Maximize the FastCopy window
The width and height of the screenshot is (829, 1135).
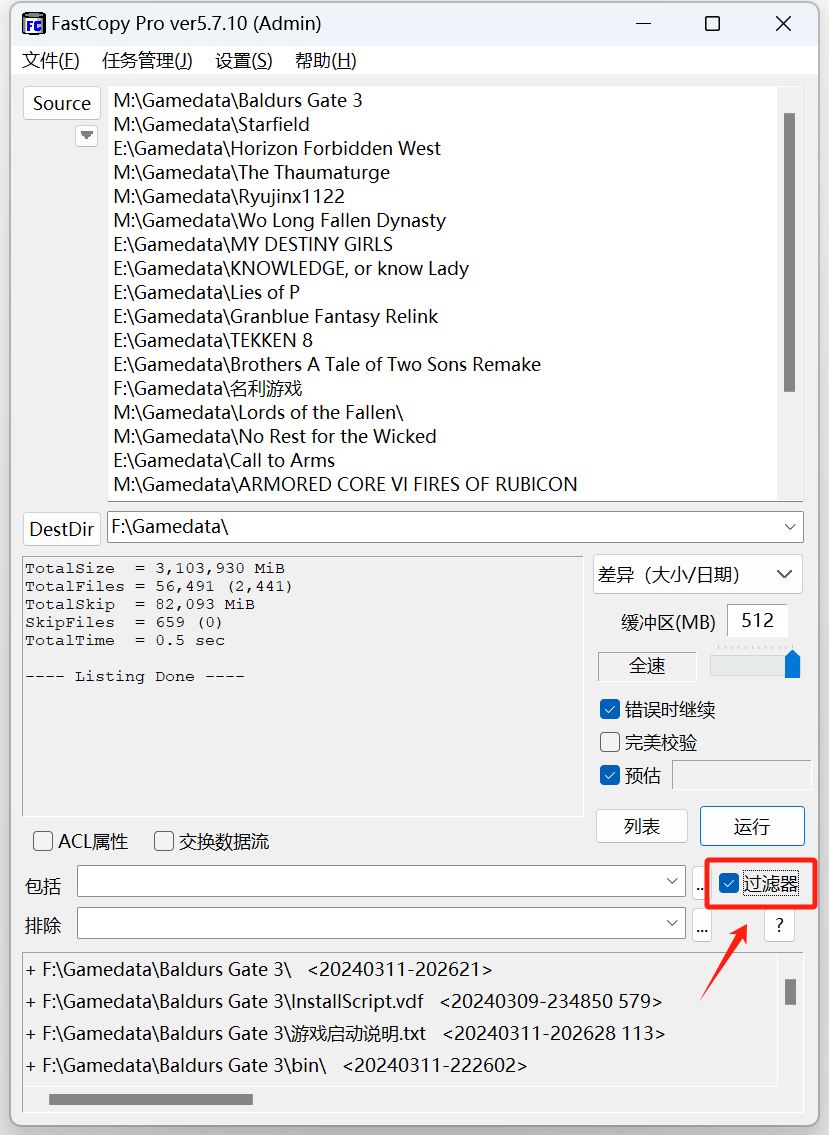pyautogui.click(x=712, y=24)
